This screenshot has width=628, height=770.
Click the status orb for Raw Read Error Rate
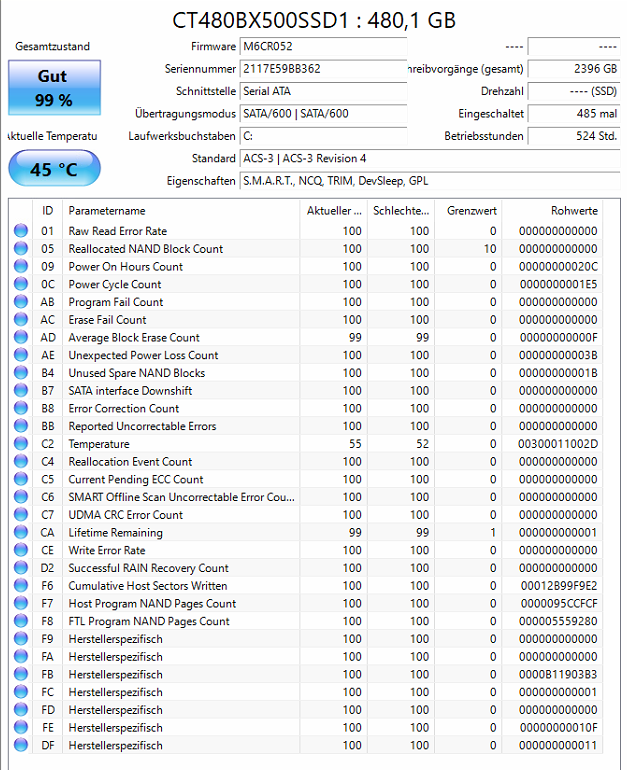(x=21, y=230)
